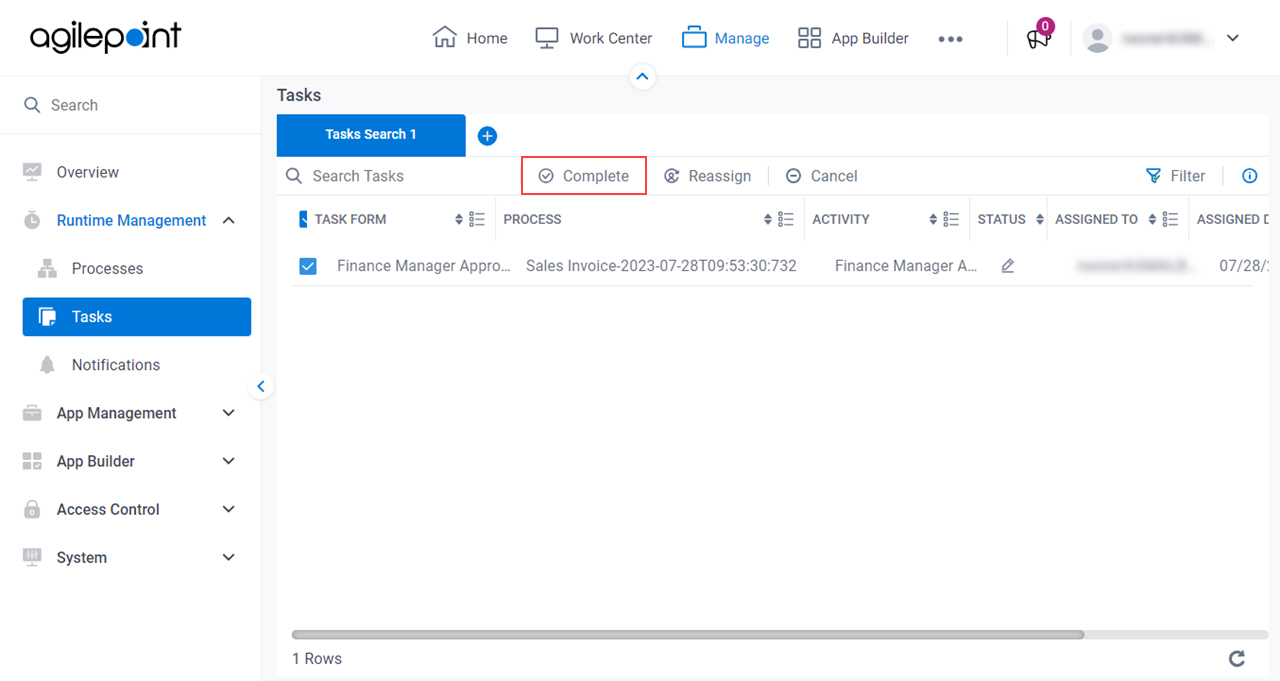Select the Tasks Search 1 tab
Viewport: 1280px width, 681px height.
tap(371, 135)
